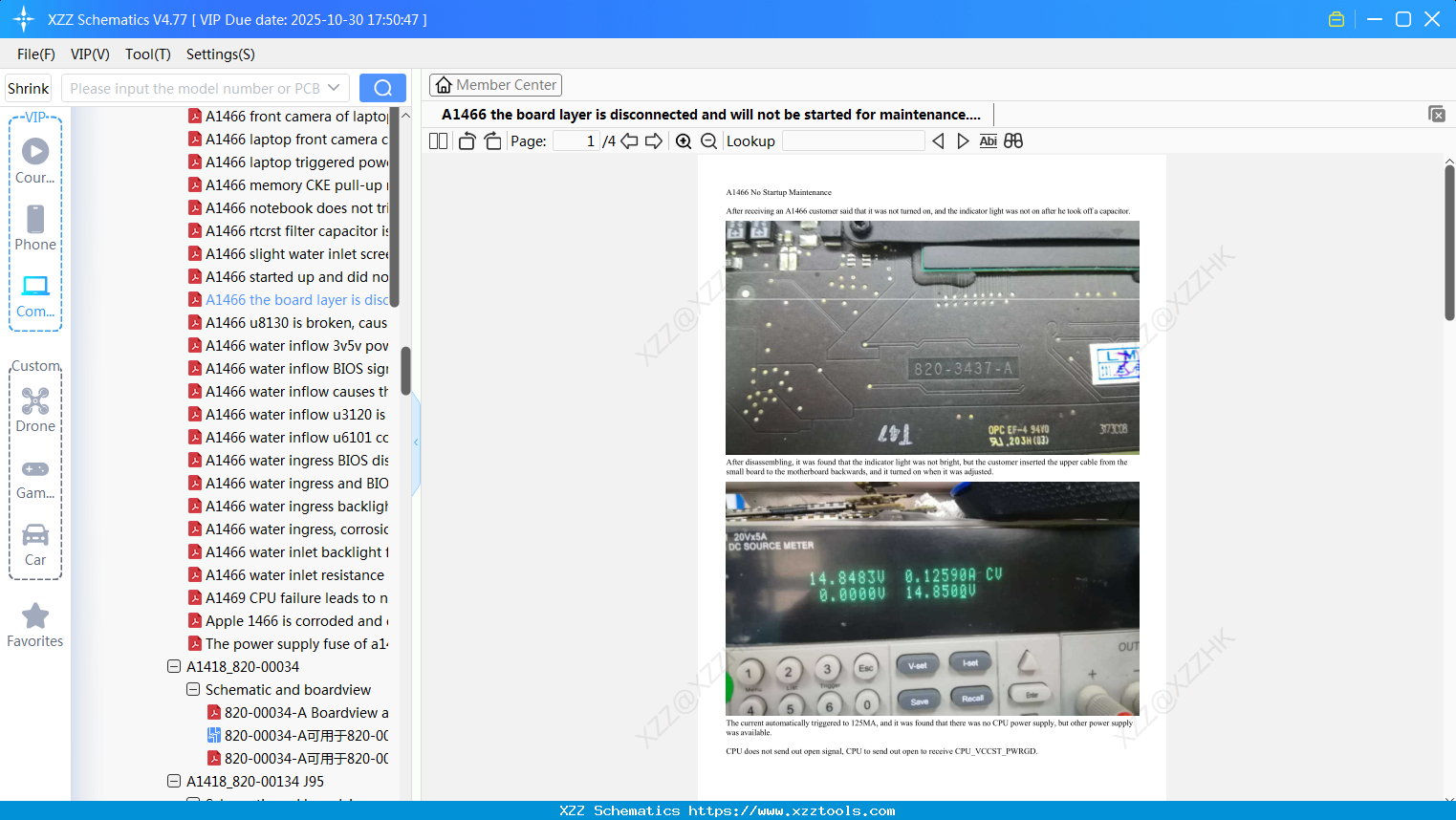Open 'A1466 laptop front camera' file

click(296, 140)
